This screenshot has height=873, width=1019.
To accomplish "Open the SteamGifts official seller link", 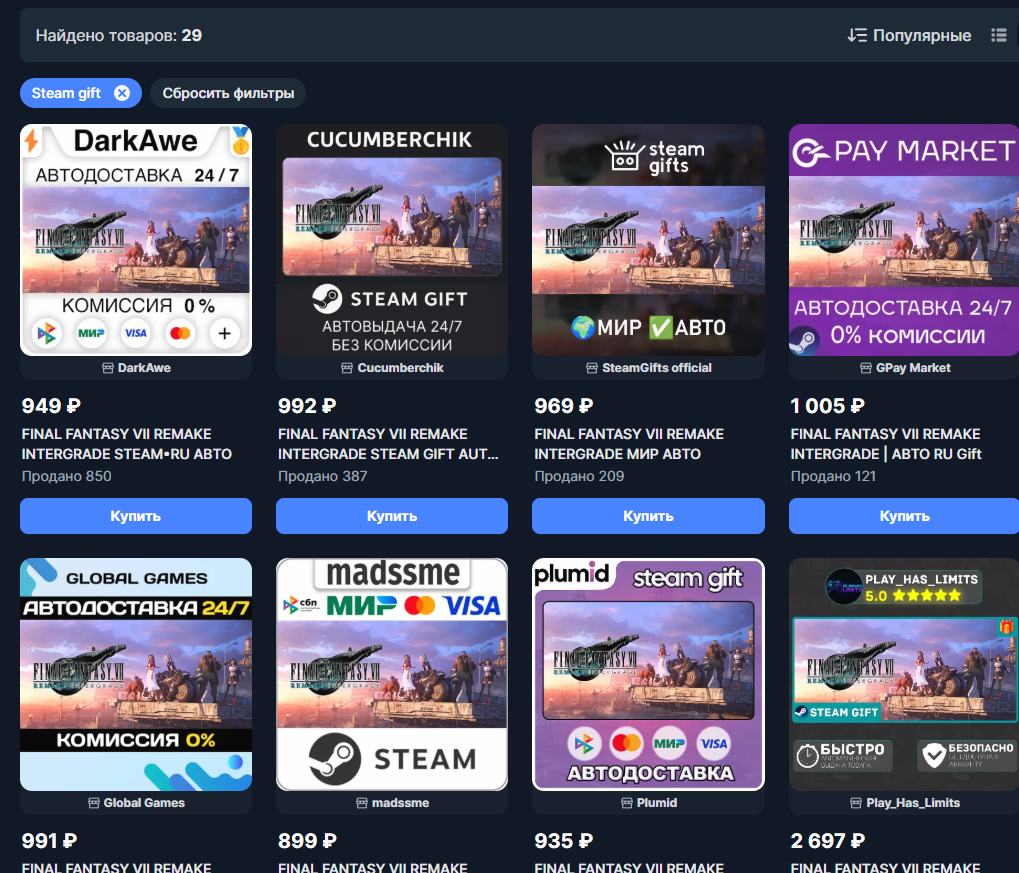I will (x=649, y=368).
